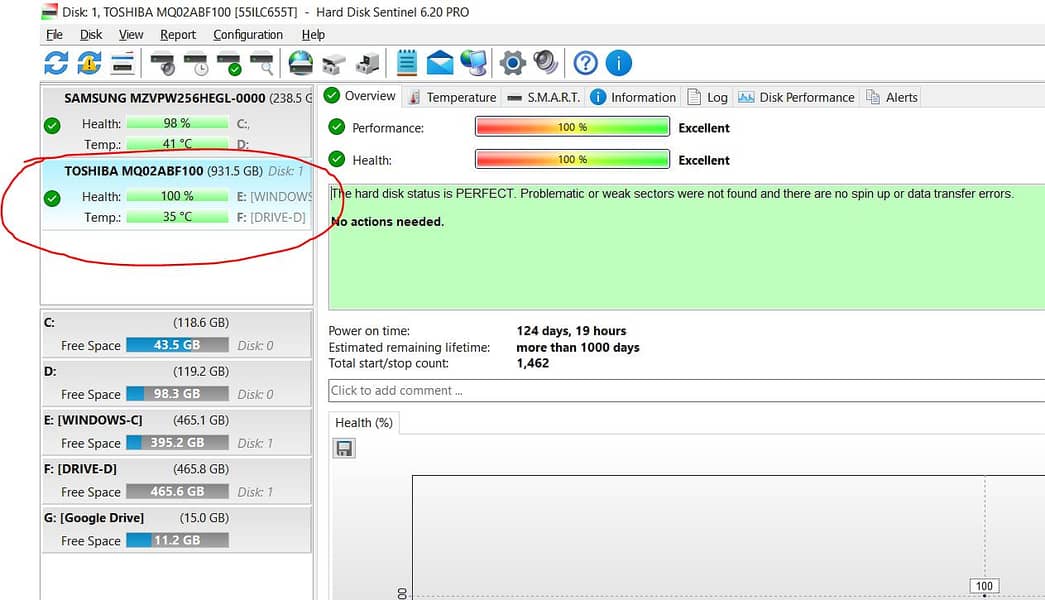Switch to the Information tab
The width and height of the screenshot is (1045, 600).
point(633,97)
